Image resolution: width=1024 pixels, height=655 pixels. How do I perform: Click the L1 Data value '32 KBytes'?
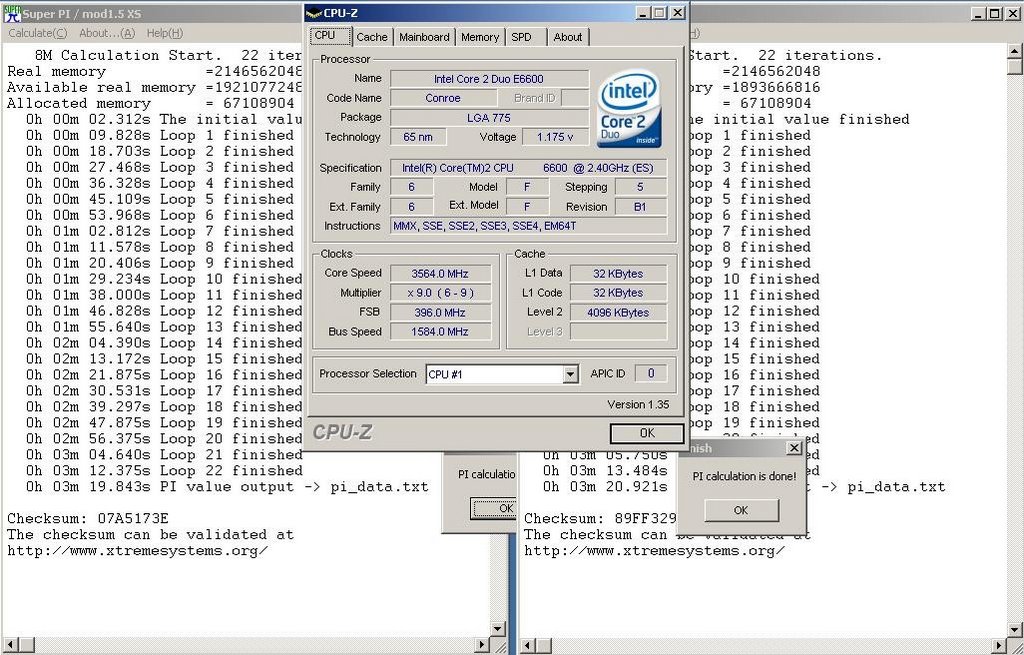click(618, 274)
